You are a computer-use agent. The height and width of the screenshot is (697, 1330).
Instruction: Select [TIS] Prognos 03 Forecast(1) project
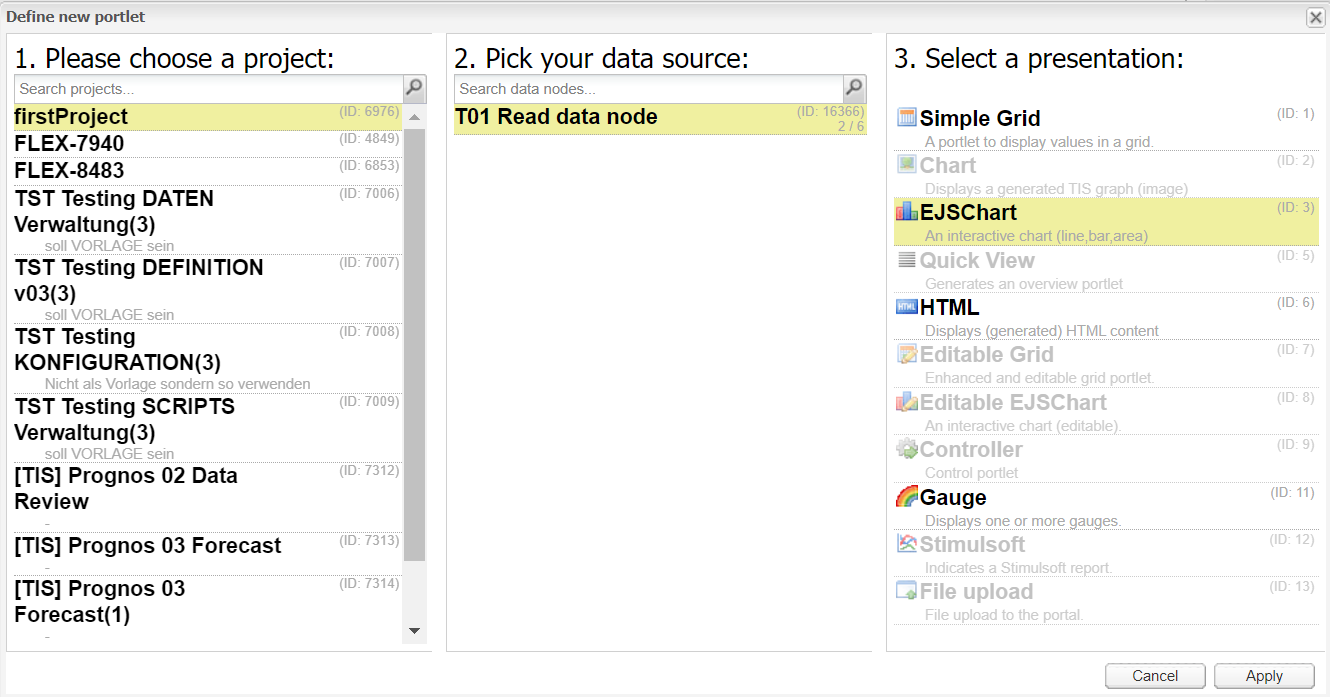208,609
